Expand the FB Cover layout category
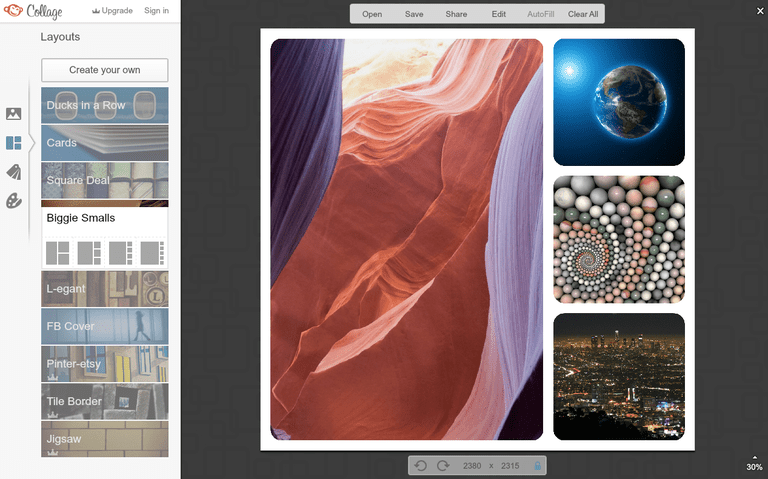Viewport: 768px width, 479px height. point(105,326)
